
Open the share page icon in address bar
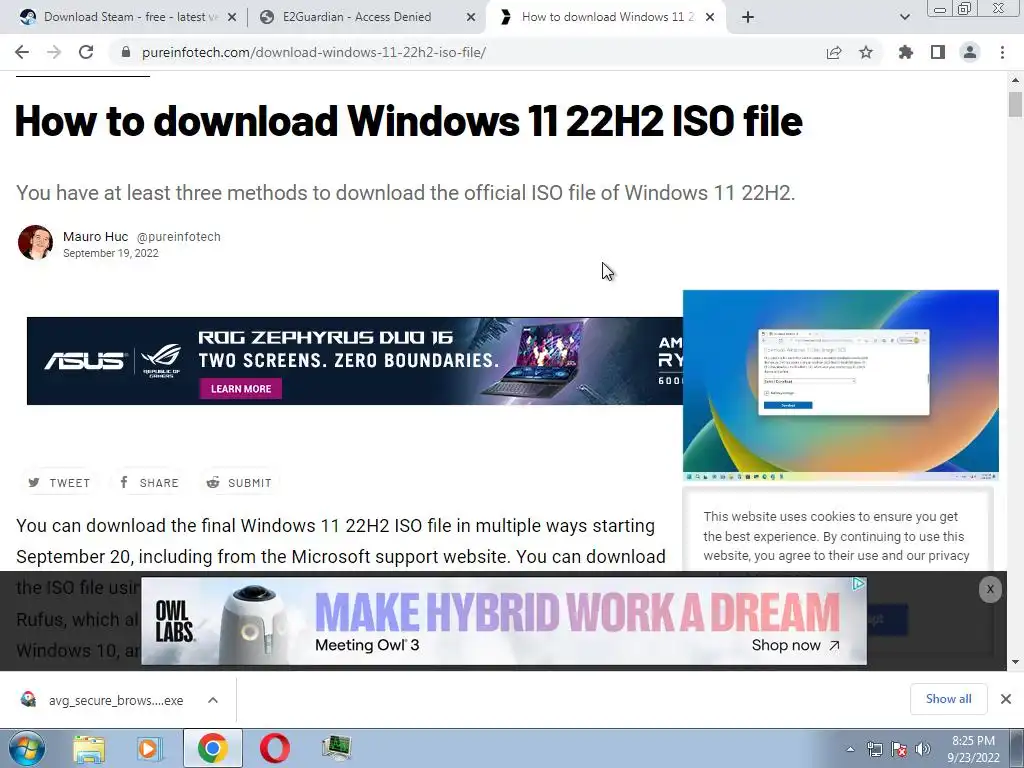point(834,52)
